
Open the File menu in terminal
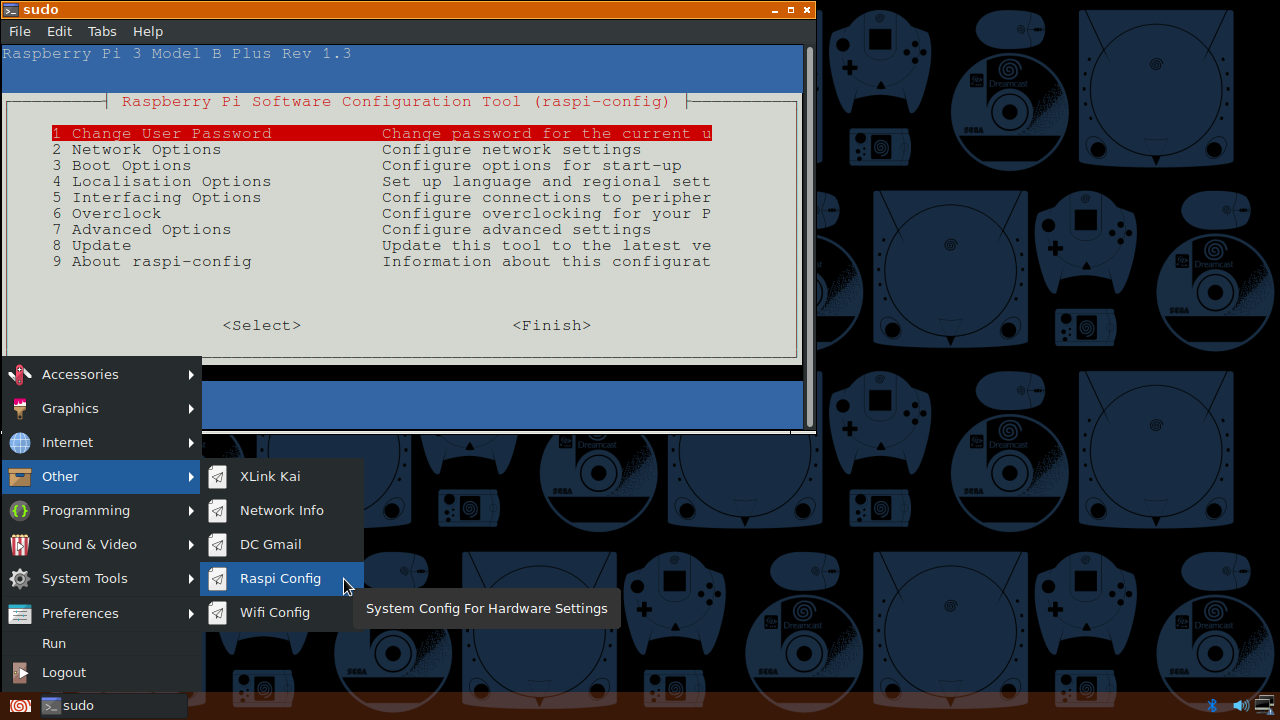(x=20, y=32)
